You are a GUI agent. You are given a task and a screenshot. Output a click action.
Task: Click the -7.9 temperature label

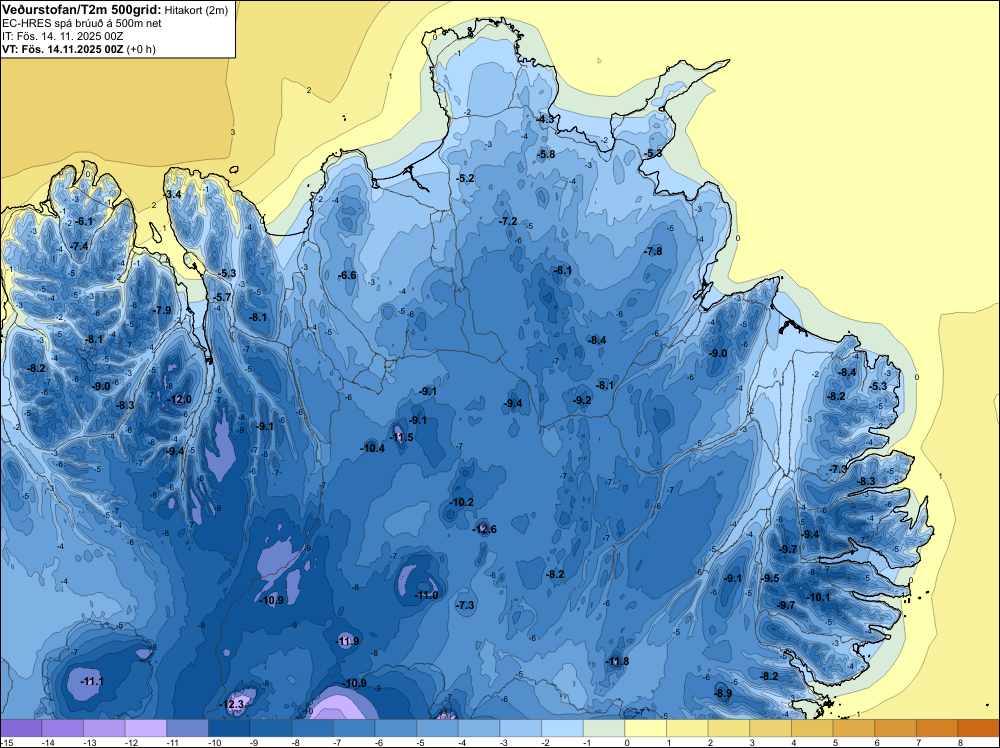[x=163, y=311]
